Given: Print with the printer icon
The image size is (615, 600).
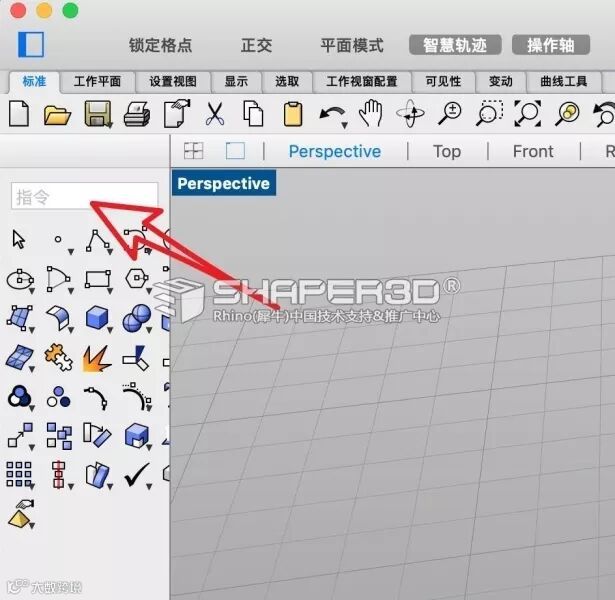Looking at the screenshot, I should tap(136, 114).
